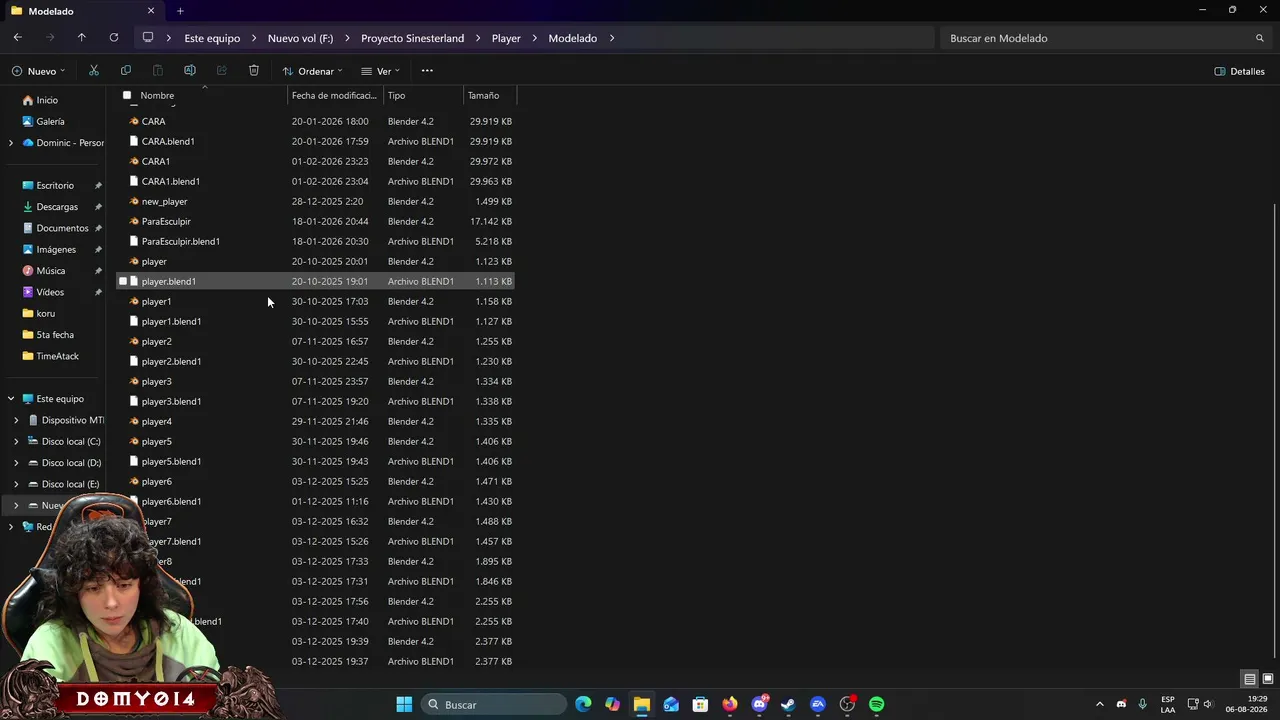Screen dimensions: 1280x720
Task: Show hidden system tray icons
Action: [1100, 705]
